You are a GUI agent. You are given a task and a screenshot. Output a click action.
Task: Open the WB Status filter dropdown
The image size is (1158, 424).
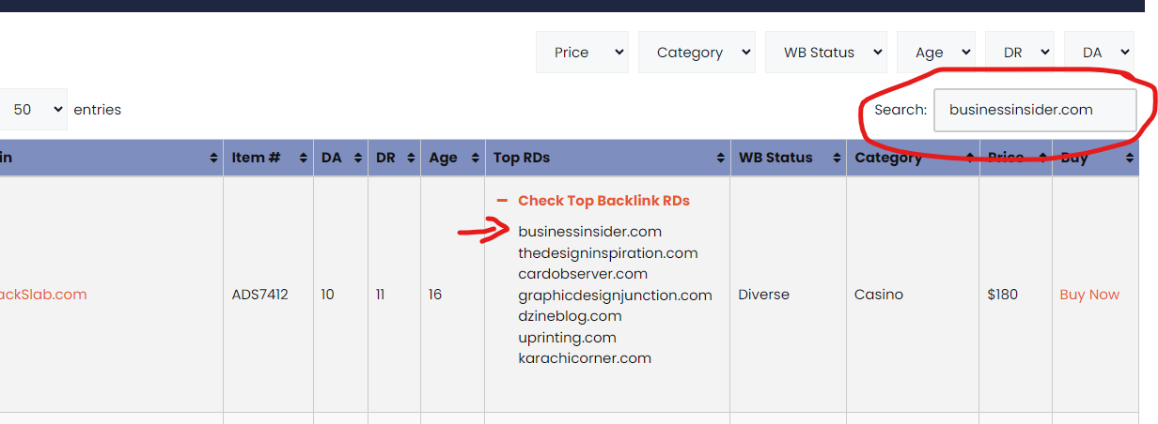click(826, 52)
